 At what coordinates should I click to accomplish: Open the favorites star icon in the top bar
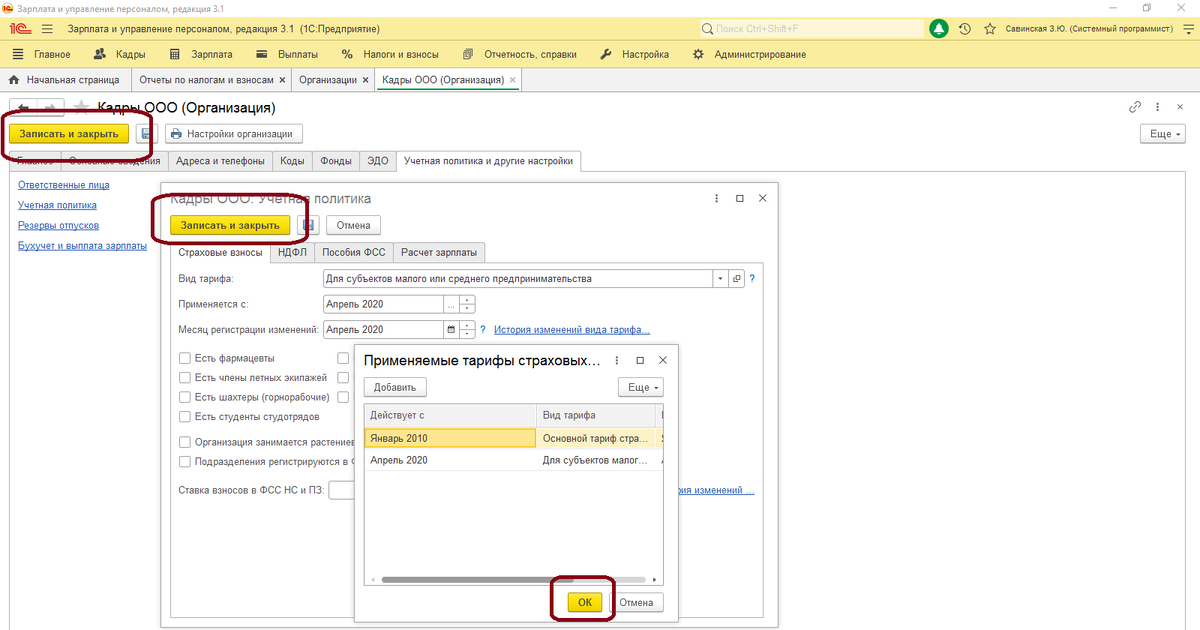point(990,29)
